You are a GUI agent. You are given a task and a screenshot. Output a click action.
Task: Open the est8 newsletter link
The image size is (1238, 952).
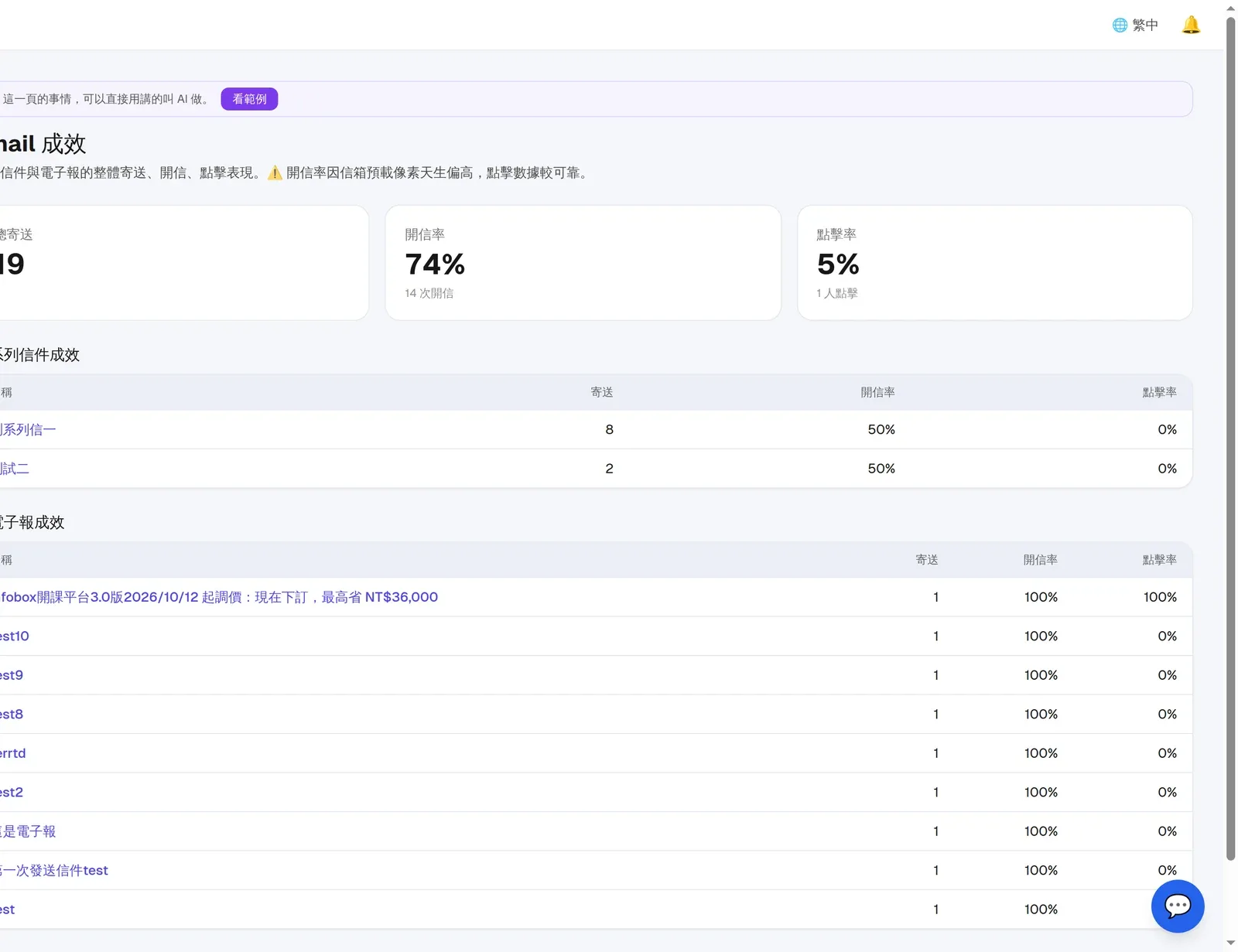pos(11,714)
